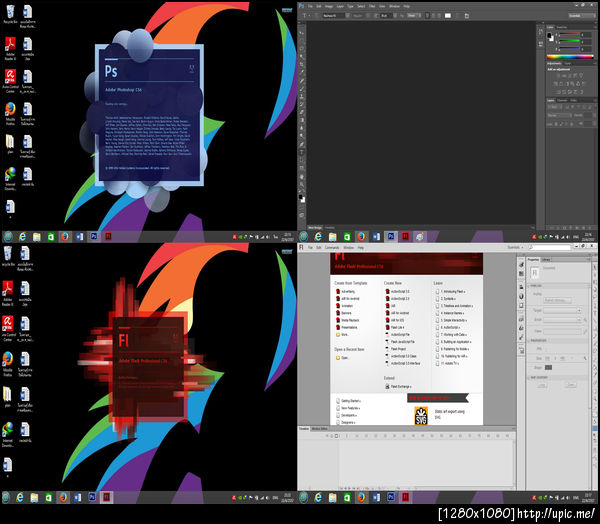This screenshot has height=524, width=600.
Task: Click the Stage color swatch in Flash Properties
Action: (548, 367)
